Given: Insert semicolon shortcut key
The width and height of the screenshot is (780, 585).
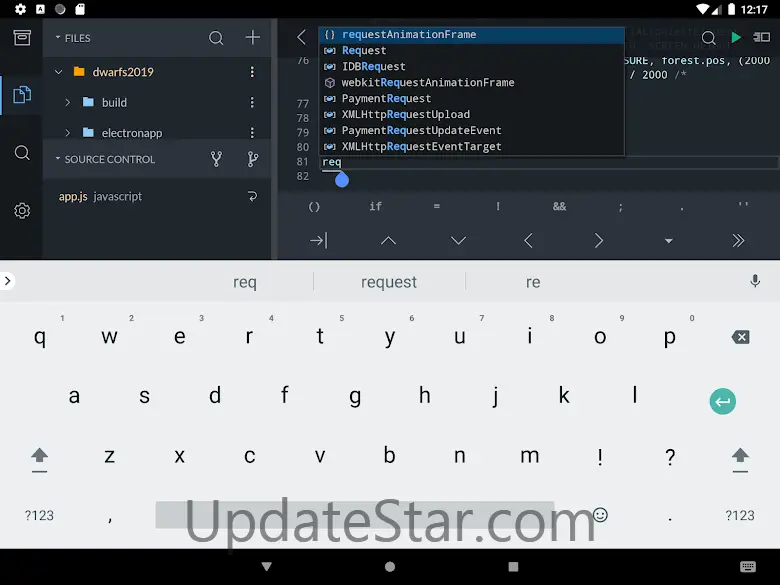Looking at the screenshot, I should (620, 207).
